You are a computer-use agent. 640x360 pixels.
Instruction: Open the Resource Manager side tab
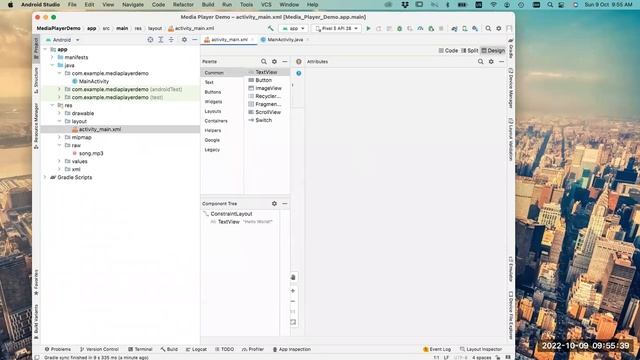click(36, 126)
